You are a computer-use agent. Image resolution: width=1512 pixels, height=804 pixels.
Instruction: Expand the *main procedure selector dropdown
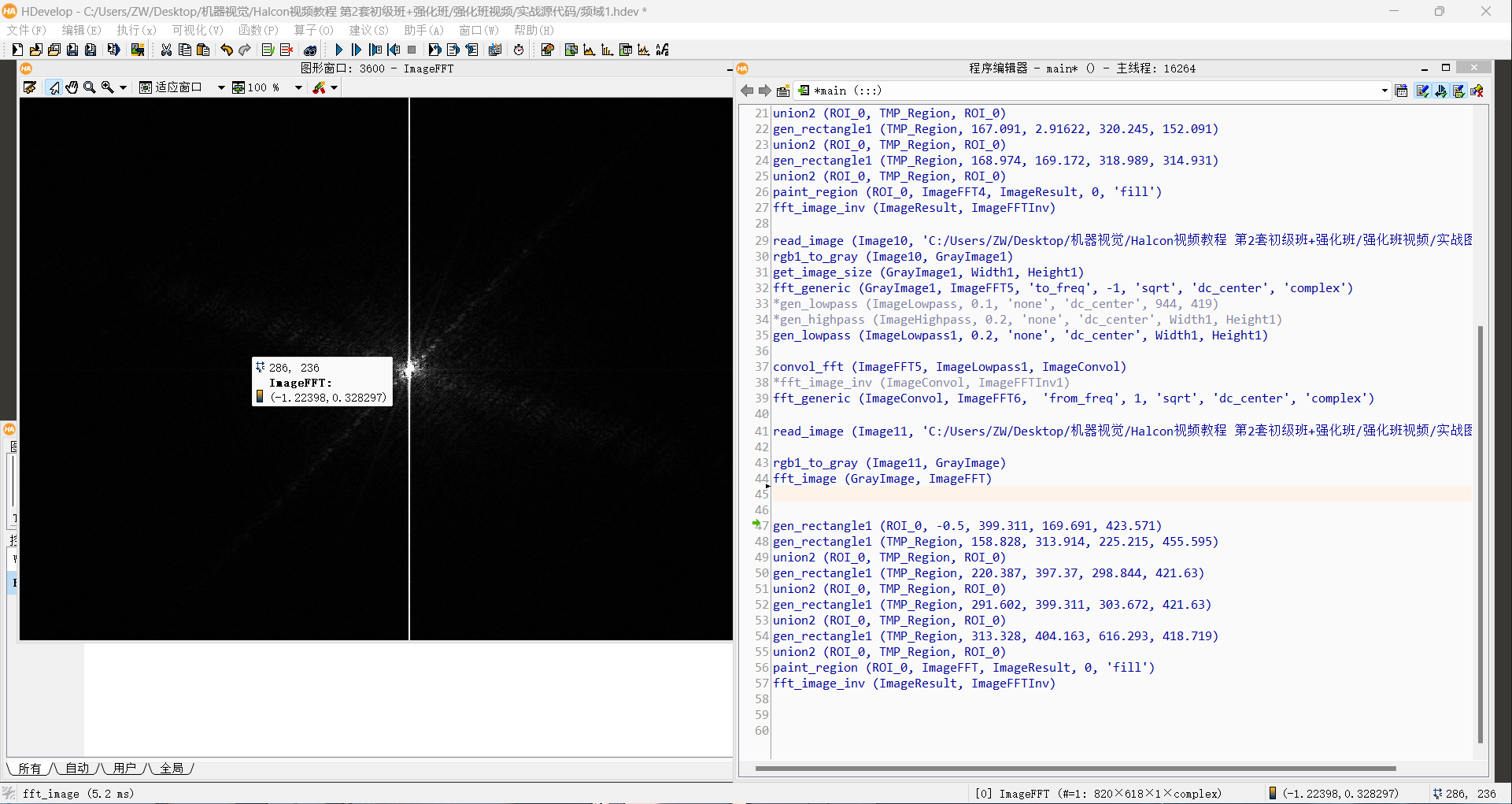coord(1384,91)
